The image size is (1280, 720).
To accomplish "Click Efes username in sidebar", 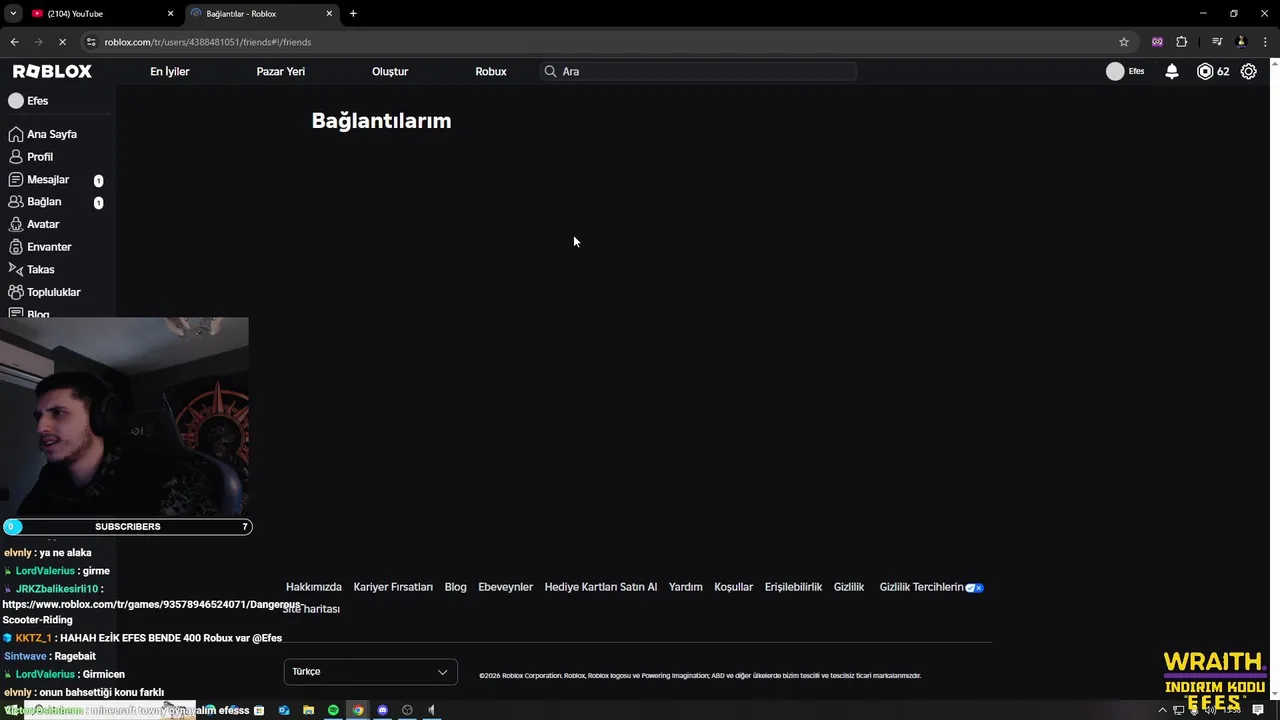I will pos(37,101).
